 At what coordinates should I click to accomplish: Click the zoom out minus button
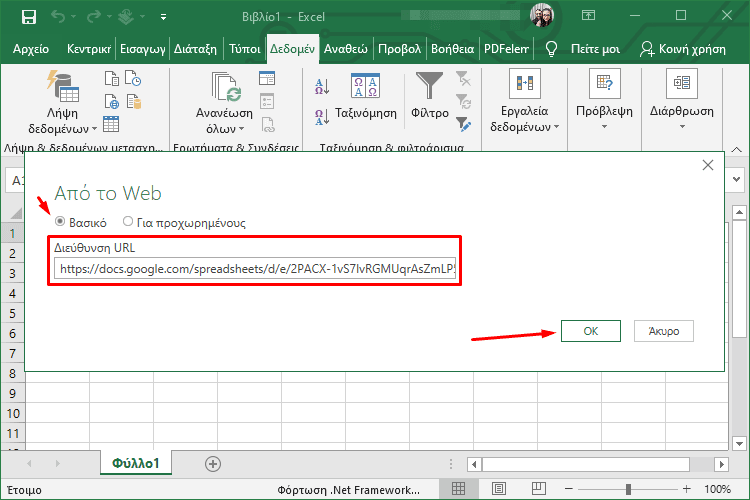pyautogui.click(x=569, y=489)
